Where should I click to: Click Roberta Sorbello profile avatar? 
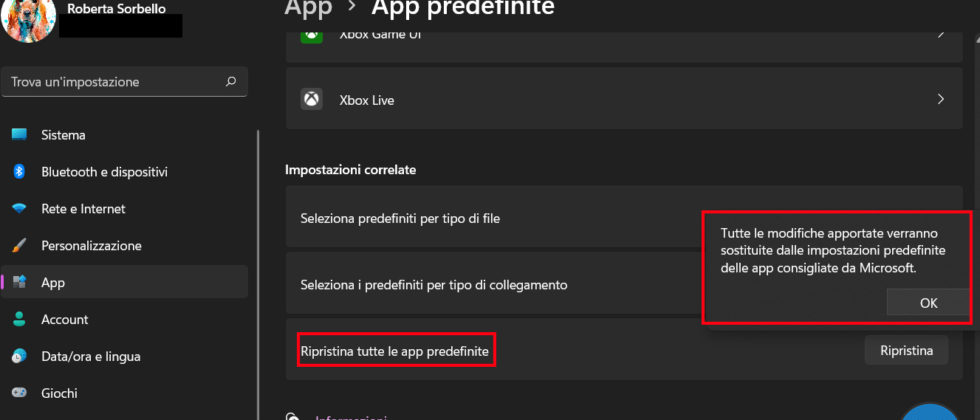[29, 20]
